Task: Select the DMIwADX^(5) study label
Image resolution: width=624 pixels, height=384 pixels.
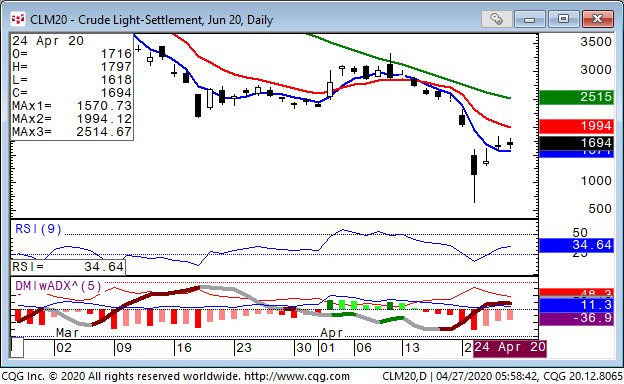Action: click(x=58, y=286)
